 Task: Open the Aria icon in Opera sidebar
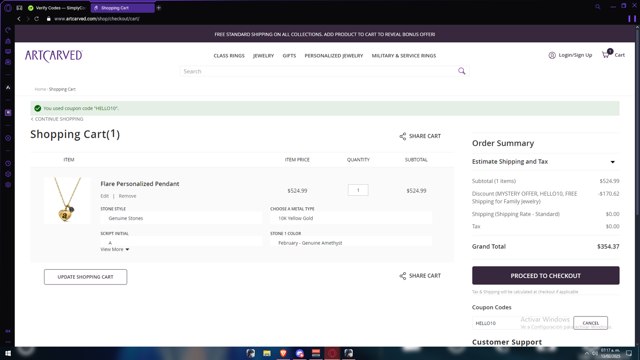(x=8, y=87)
